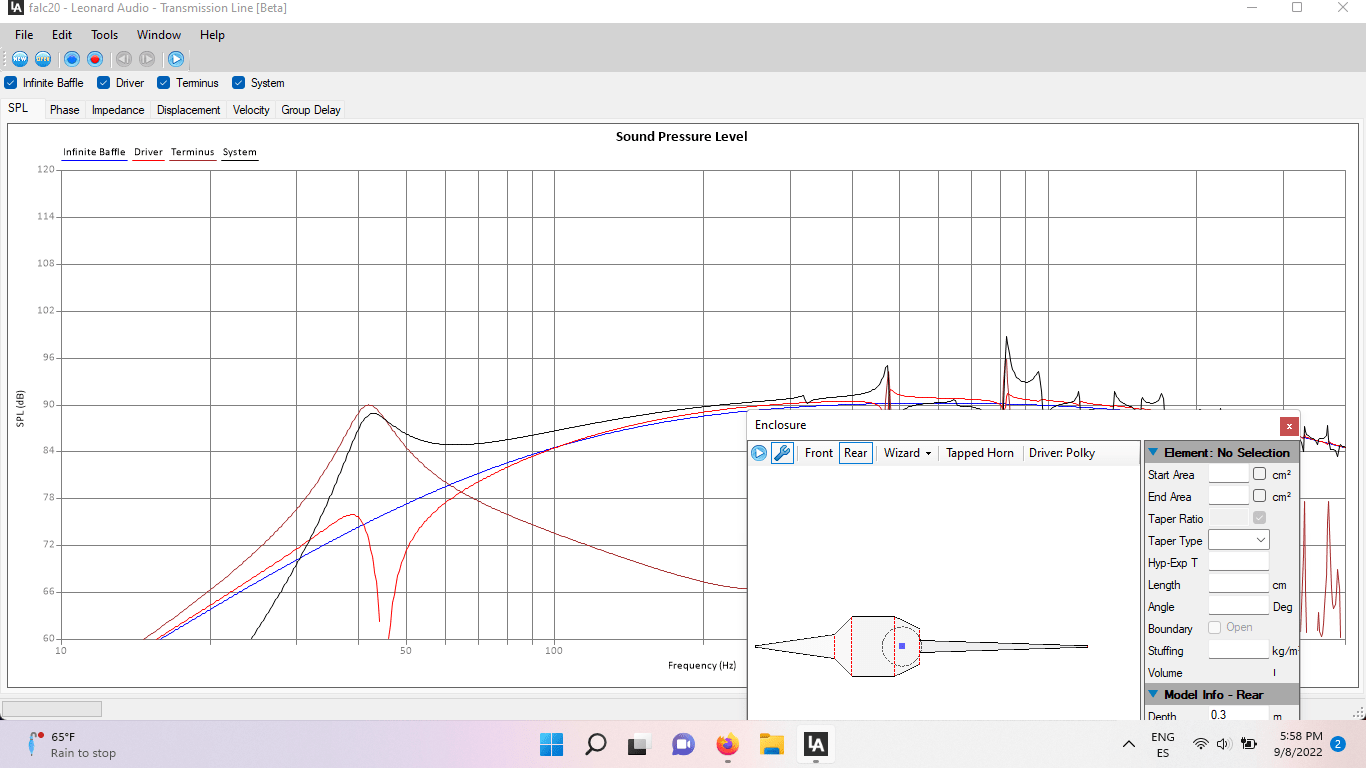1366x768 pixels.
Task: Switch to the Phase tab
Action: pos(65,110)
